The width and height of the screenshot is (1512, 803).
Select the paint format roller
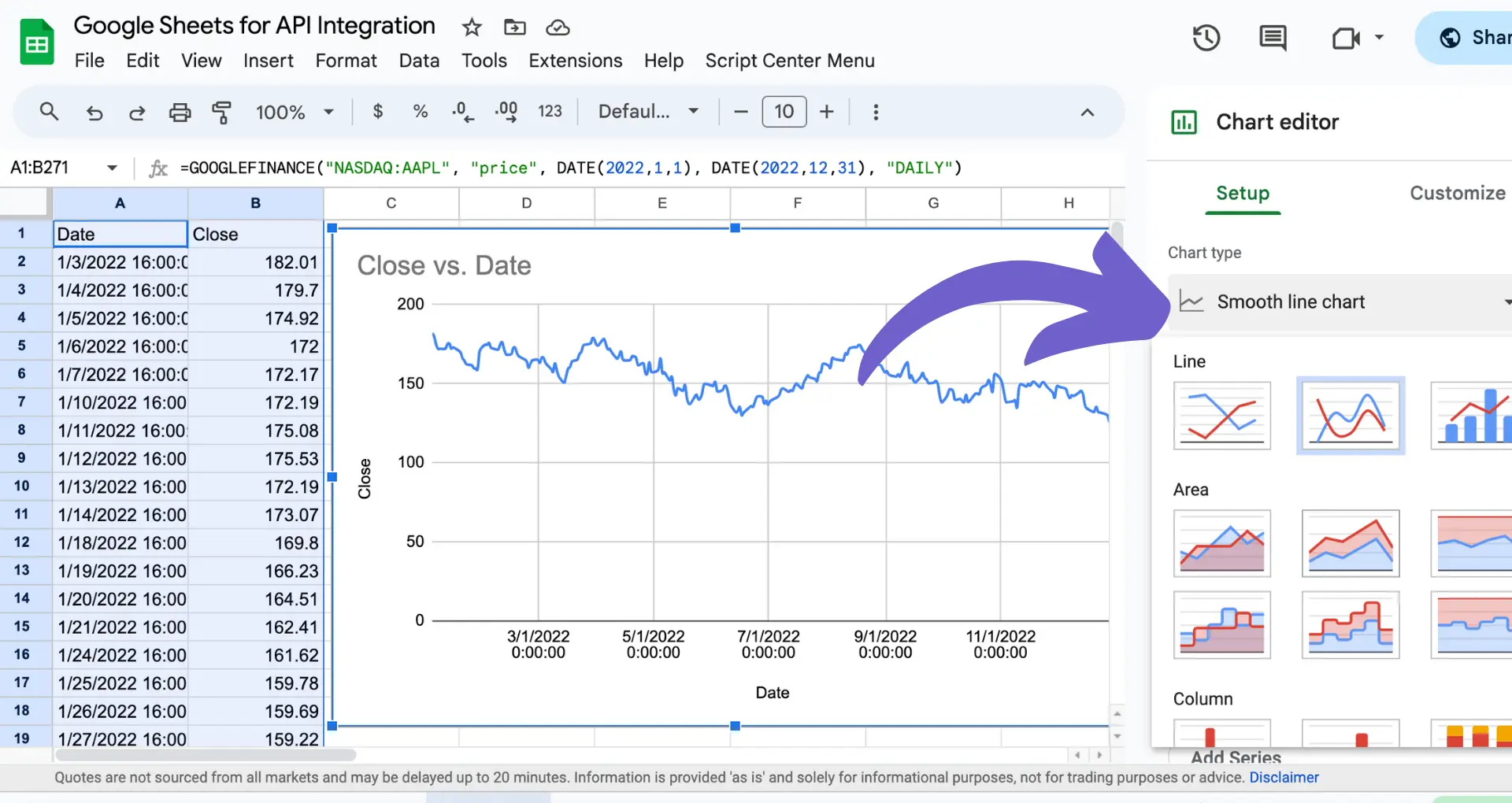click(222, 113)
